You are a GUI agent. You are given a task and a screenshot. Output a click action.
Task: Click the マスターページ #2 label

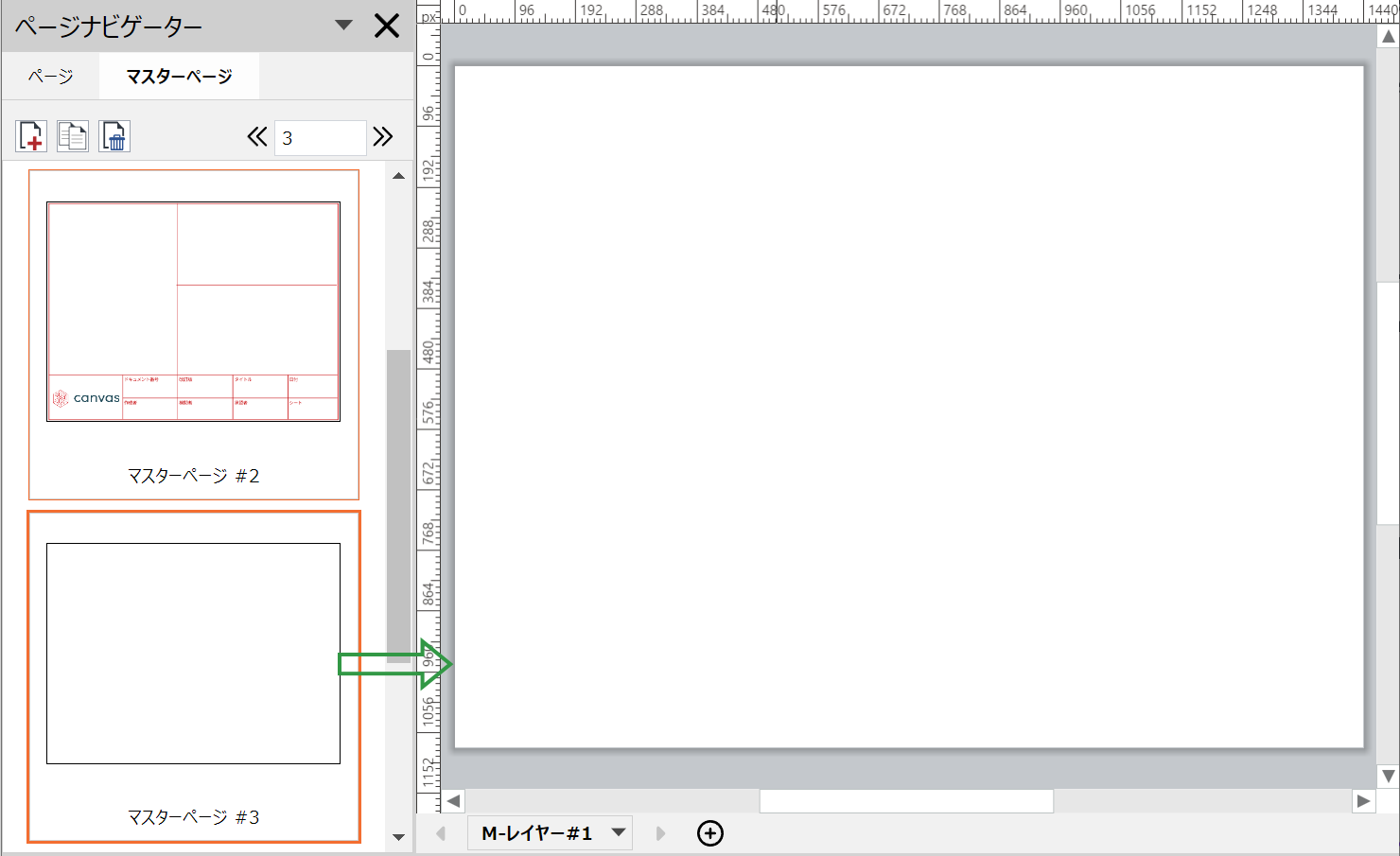click(x=193, y=476)
